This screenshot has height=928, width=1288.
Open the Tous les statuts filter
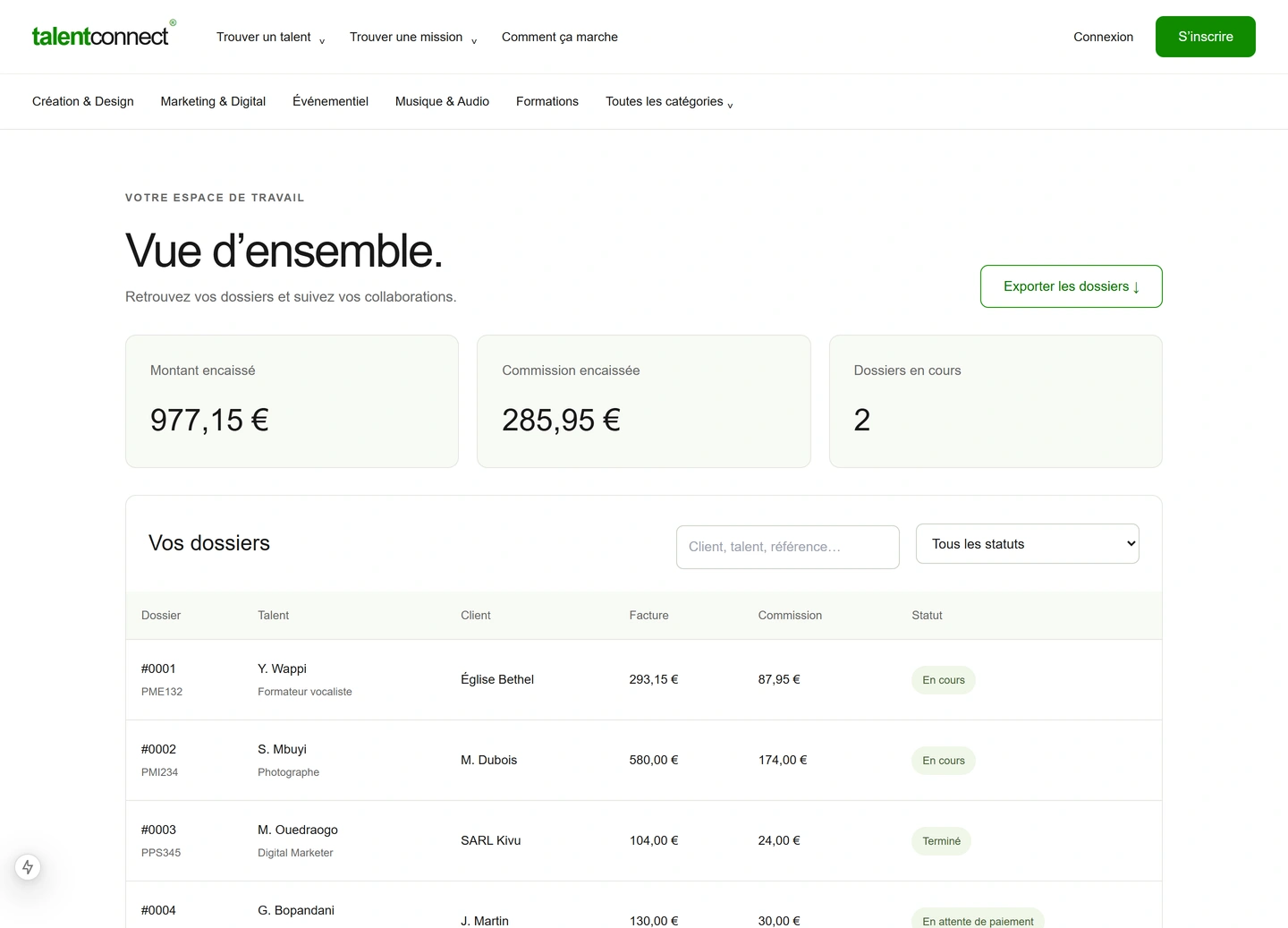[x=1027, y=544]
